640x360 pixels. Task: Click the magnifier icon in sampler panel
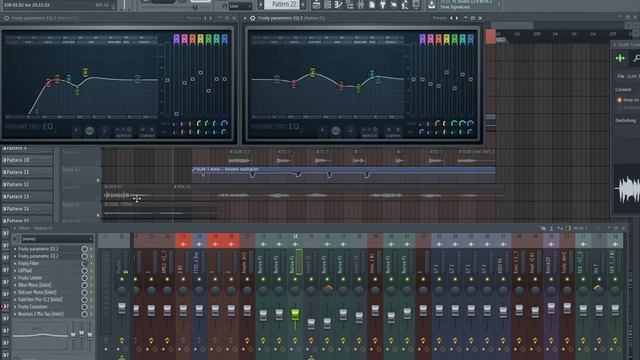click(x=636, y=58)
